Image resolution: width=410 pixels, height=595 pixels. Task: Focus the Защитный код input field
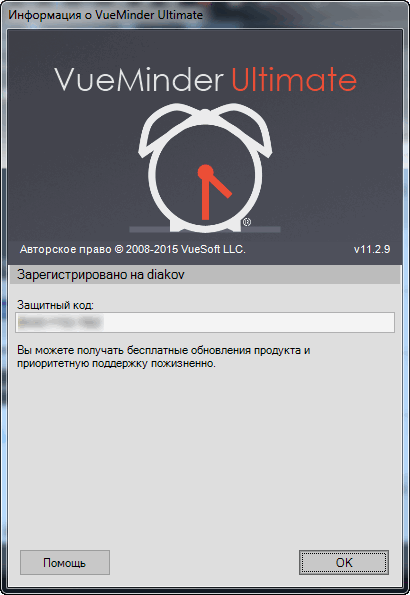pyautogui.click(x=205, y=323)
